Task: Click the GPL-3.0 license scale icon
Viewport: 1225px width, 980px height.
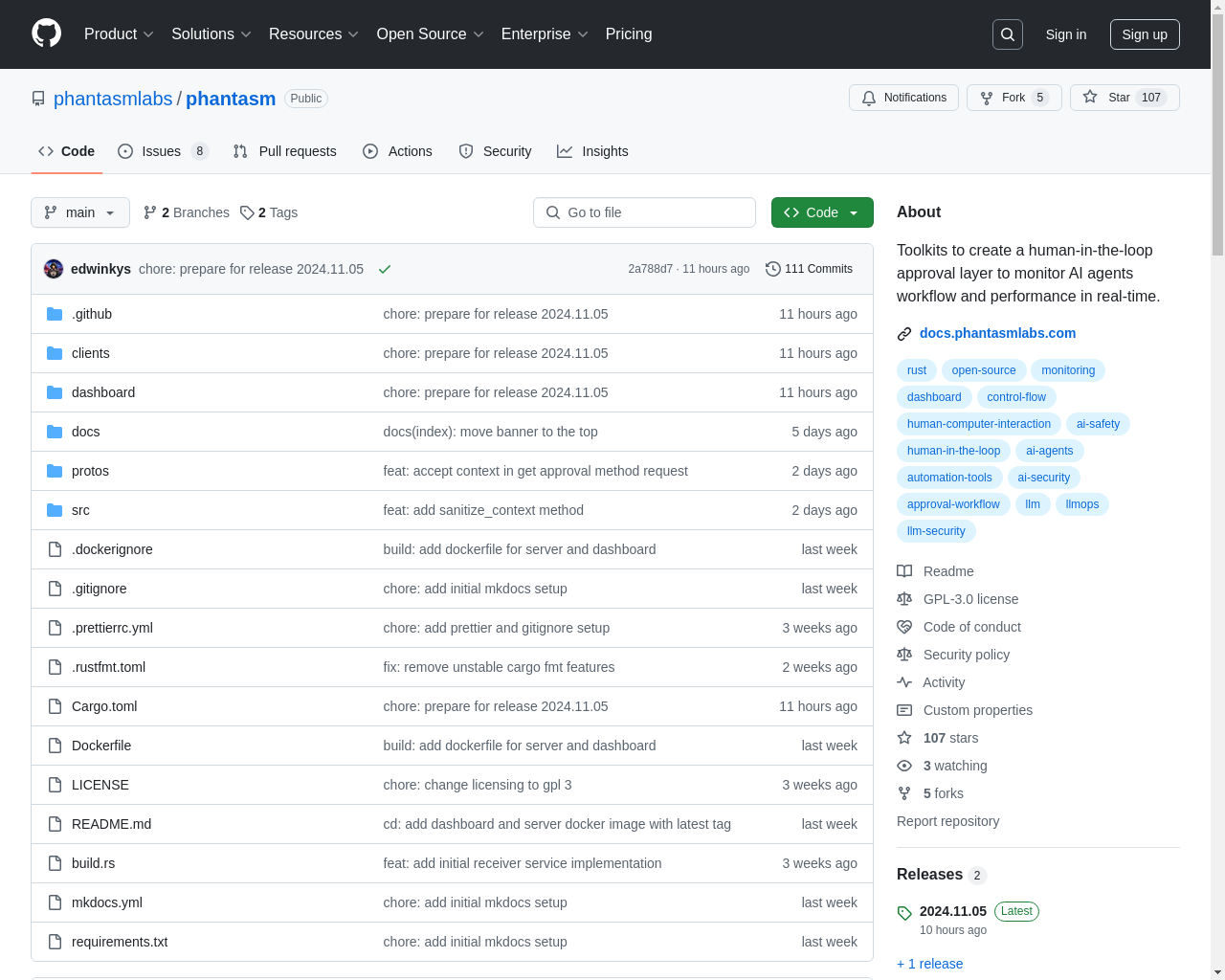Action: [904, 599]
